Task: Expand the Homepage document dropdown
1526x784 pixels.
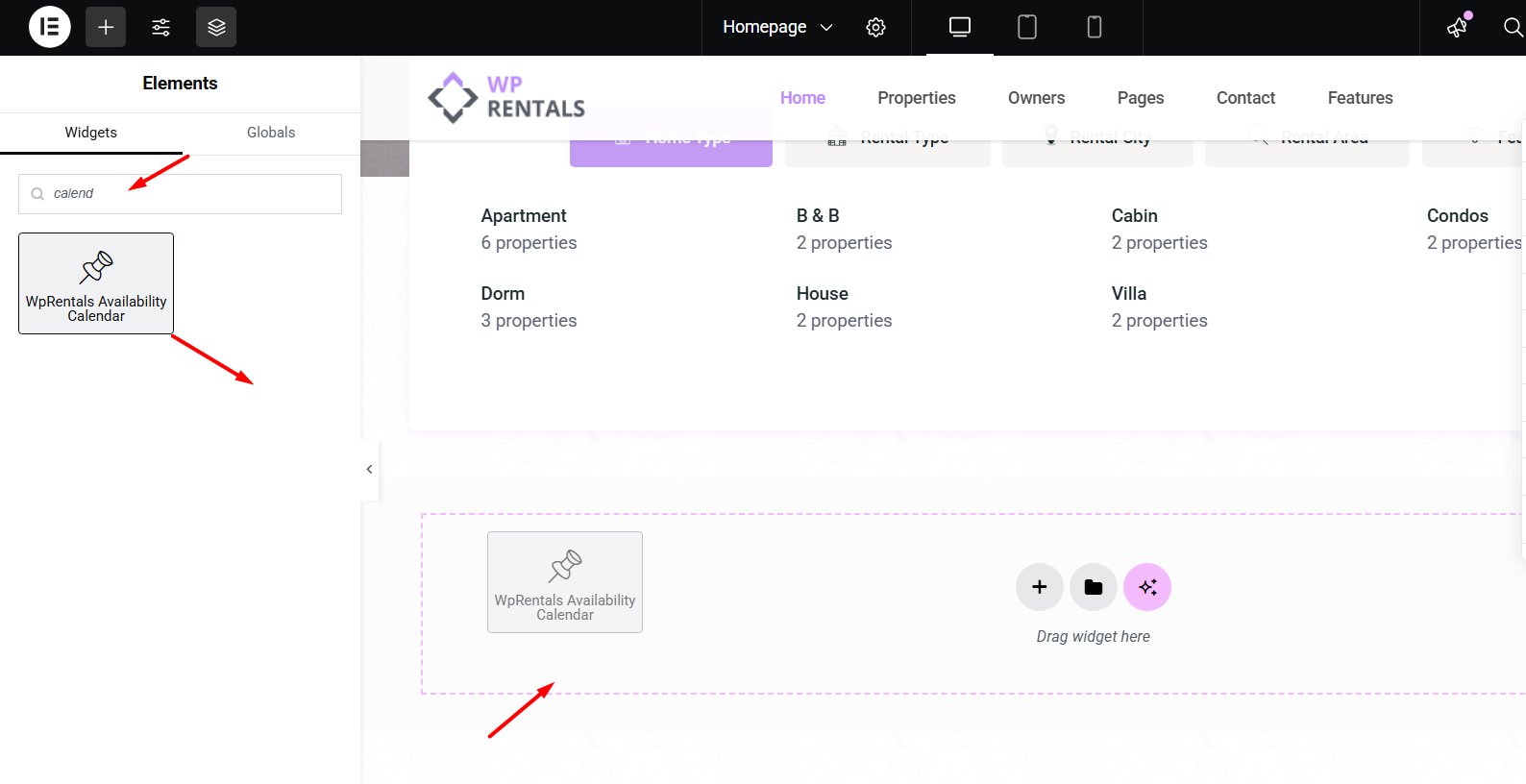Action: 777,27
